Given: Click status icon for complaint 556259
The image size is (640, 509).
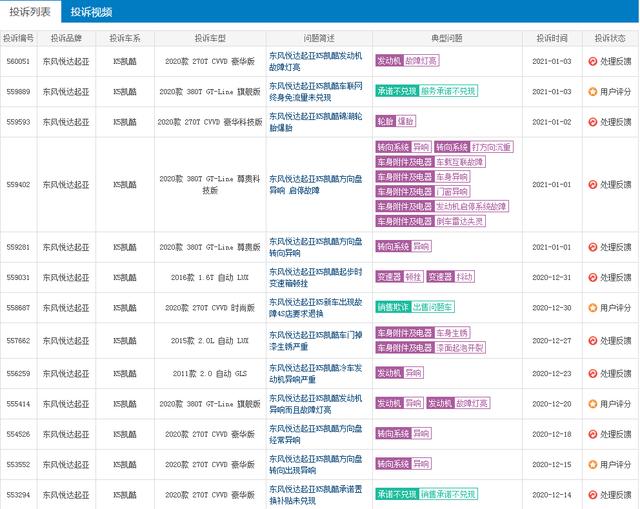Looking at the screenshot, I should point(593,373).
